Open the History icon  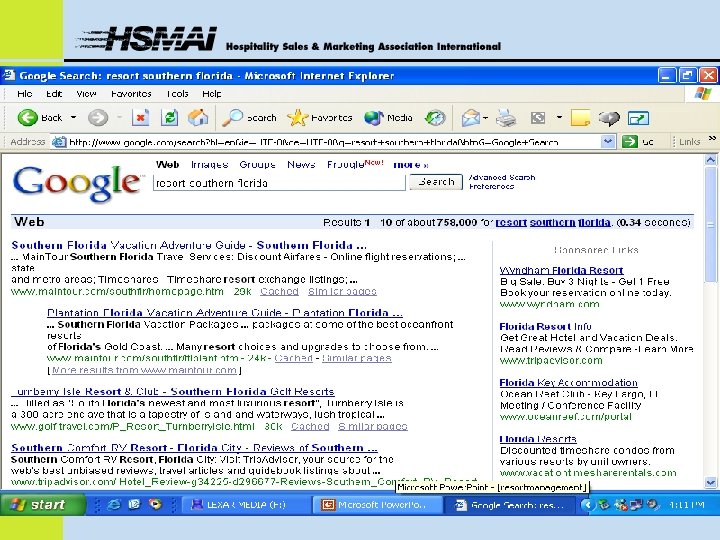435,118
